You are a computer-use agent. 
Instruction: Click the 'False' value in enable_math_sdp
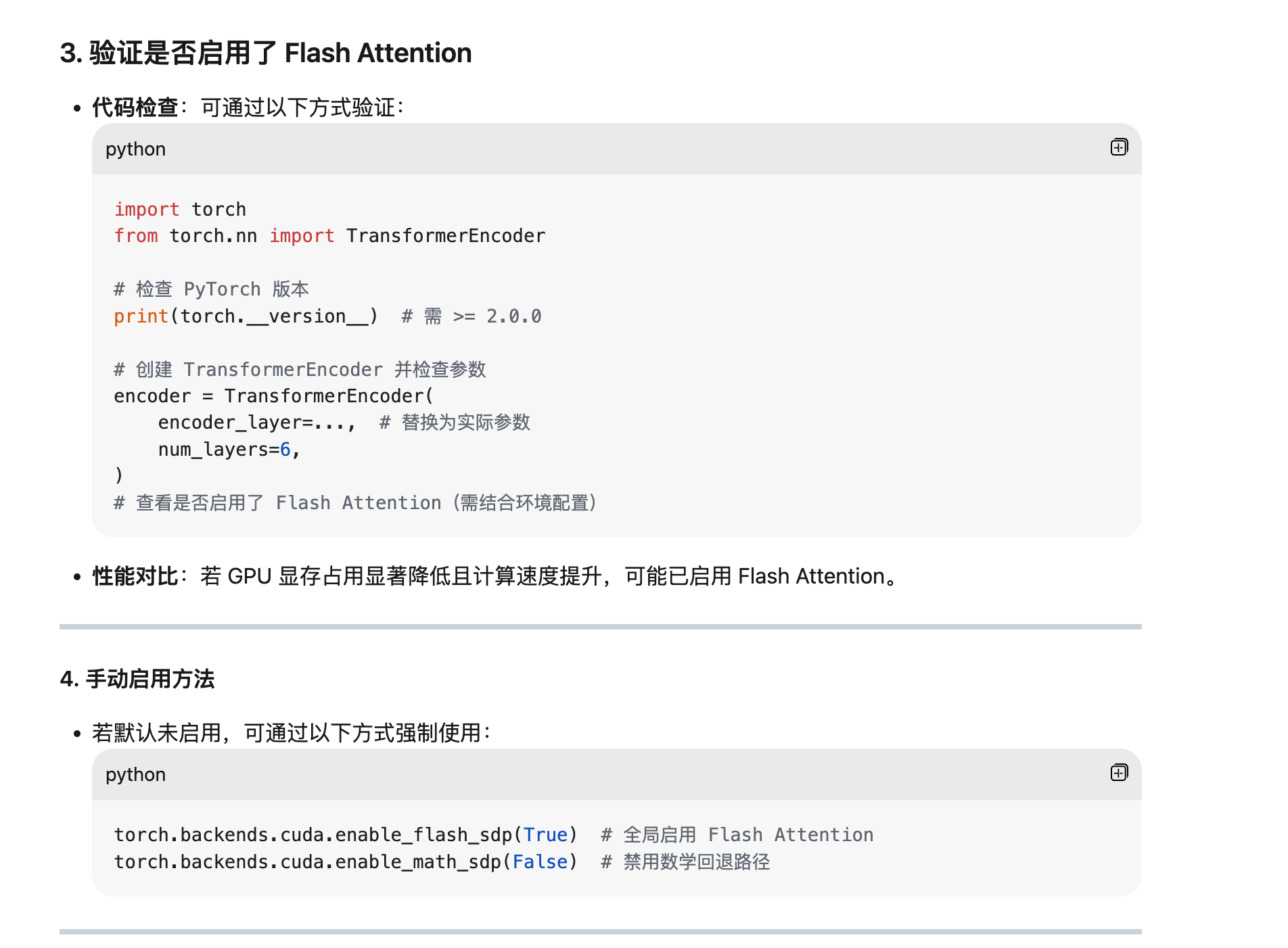click(540, 862)
